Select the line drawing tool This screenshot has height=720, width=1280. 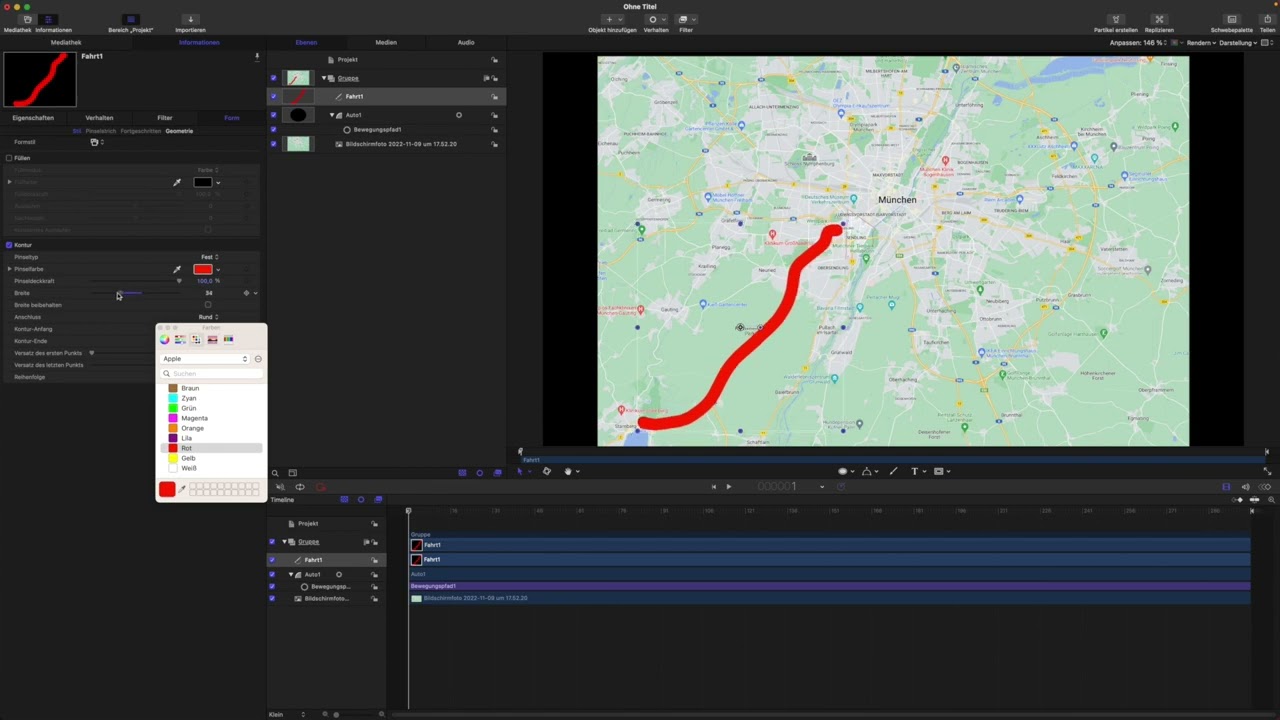tap(893, 471)
